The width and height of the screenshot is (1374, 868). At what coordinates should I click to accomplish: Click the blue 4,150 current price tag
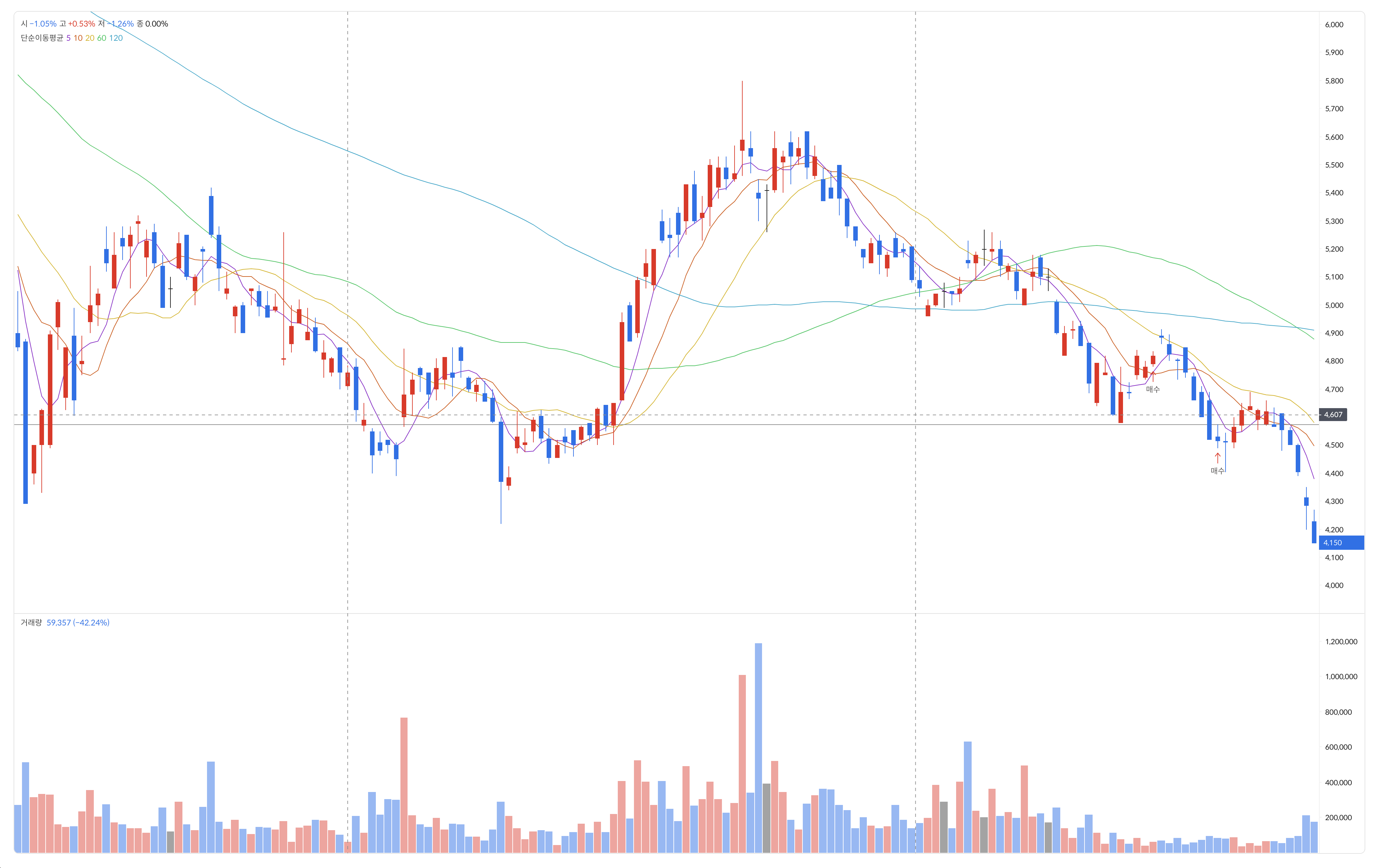click(1340, 543)
